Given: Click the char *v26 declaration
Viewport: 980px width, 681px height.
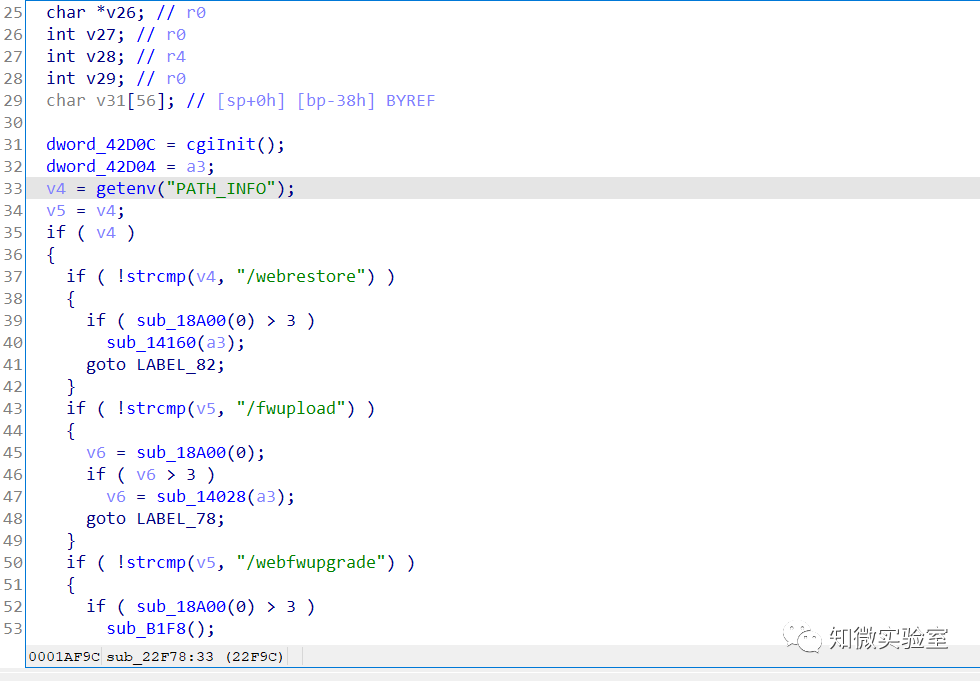Looking at the screenshot, I should click(x=95, y=12).
